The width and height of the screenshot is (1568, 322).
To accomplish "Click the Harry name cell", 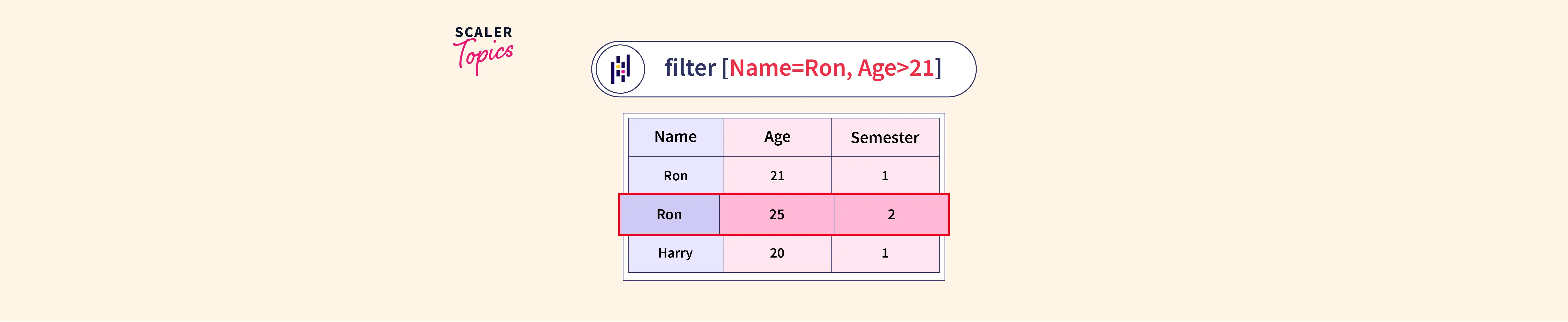I will click(x=675, y=253).
